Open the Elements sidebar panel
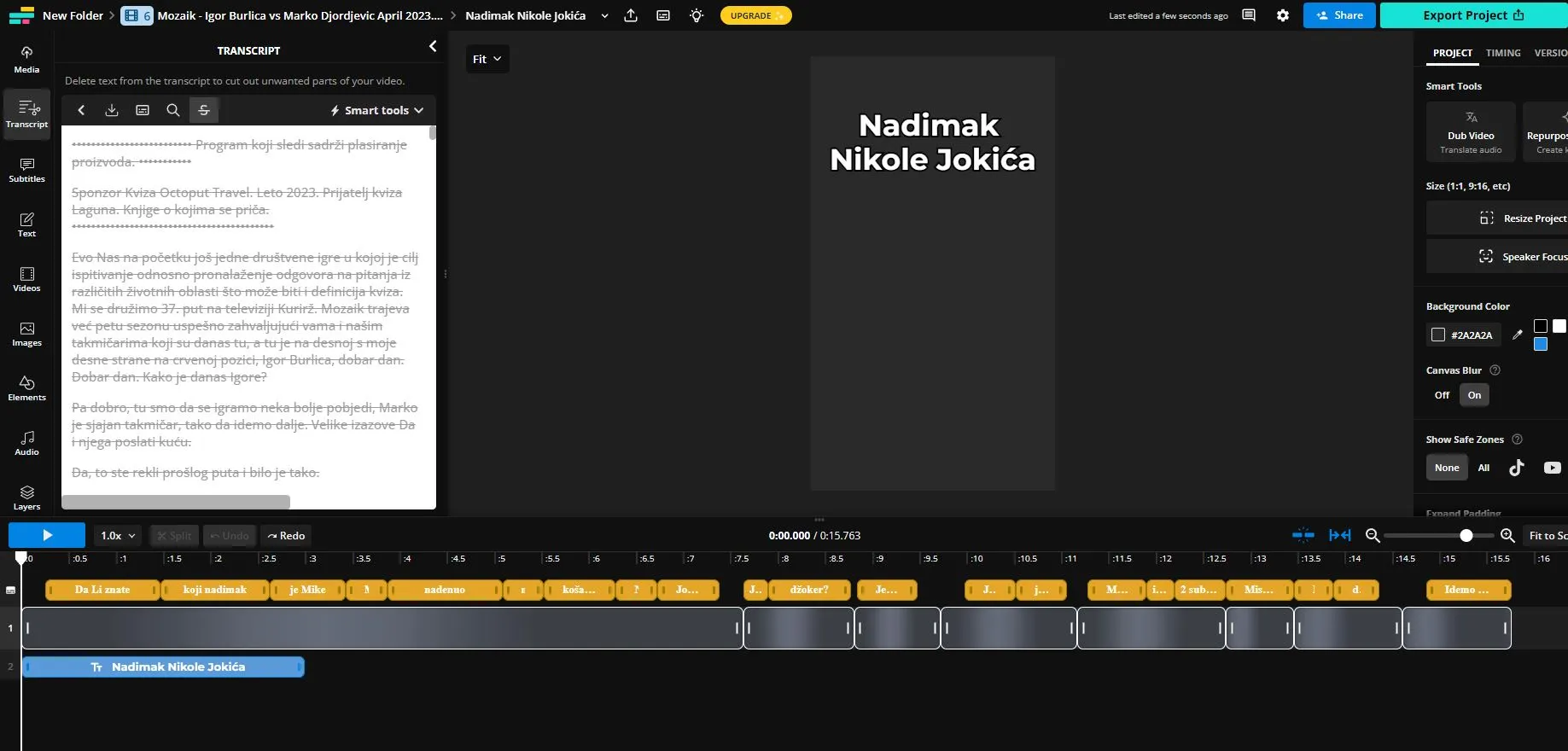This screenshot has height=751, width=1568. click(26, 388)
